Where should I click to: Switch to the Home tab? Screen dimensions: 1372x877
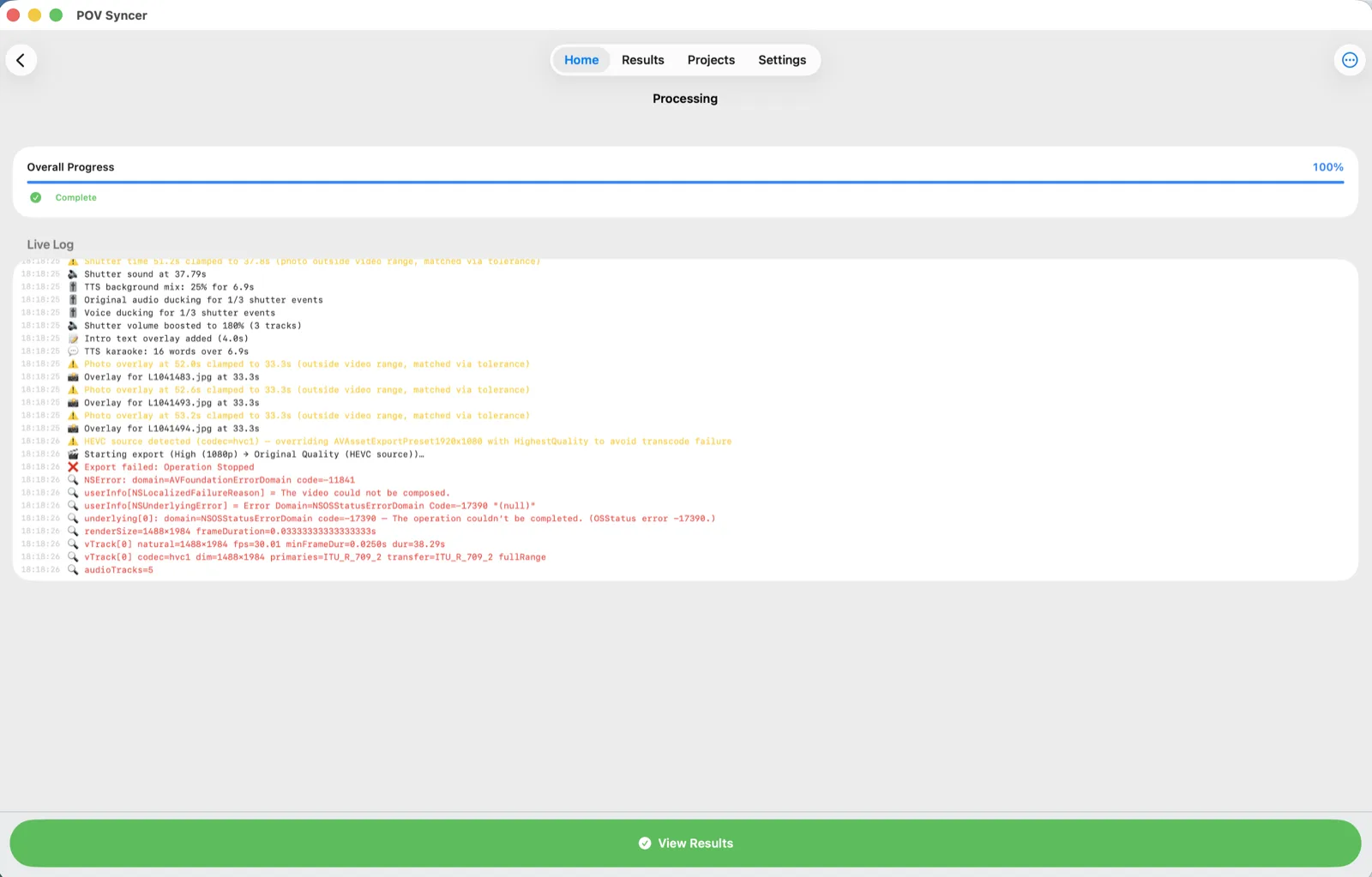click(581, 60)
